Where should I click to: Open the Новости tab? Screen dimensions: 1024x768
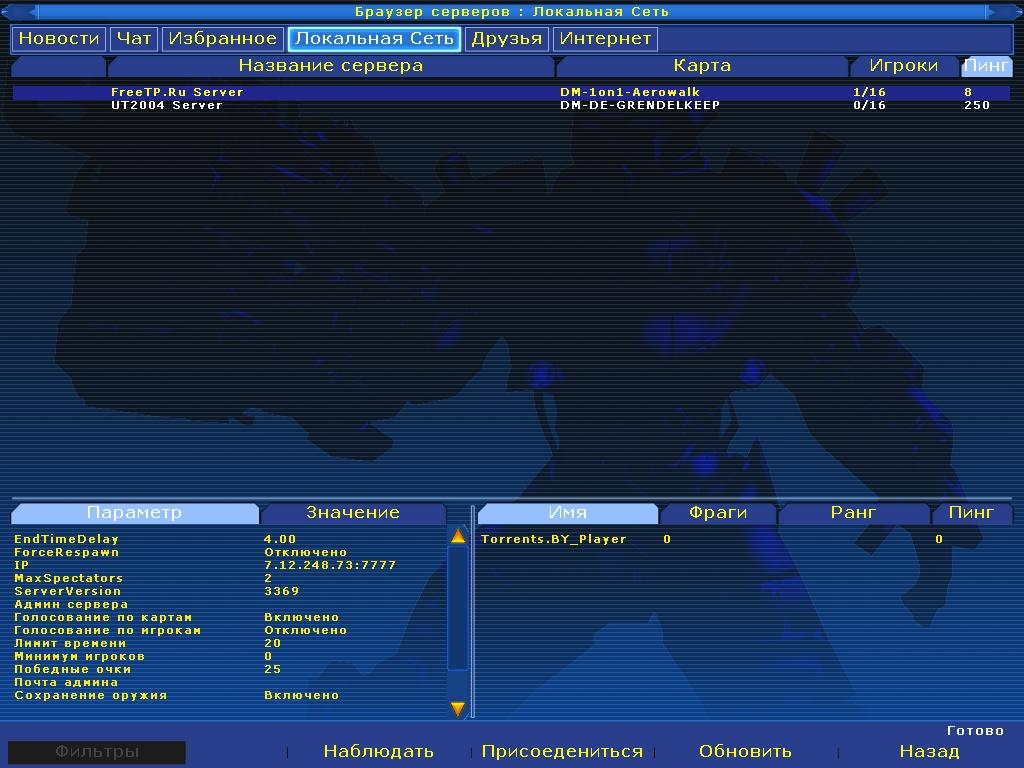coord(59,39)
